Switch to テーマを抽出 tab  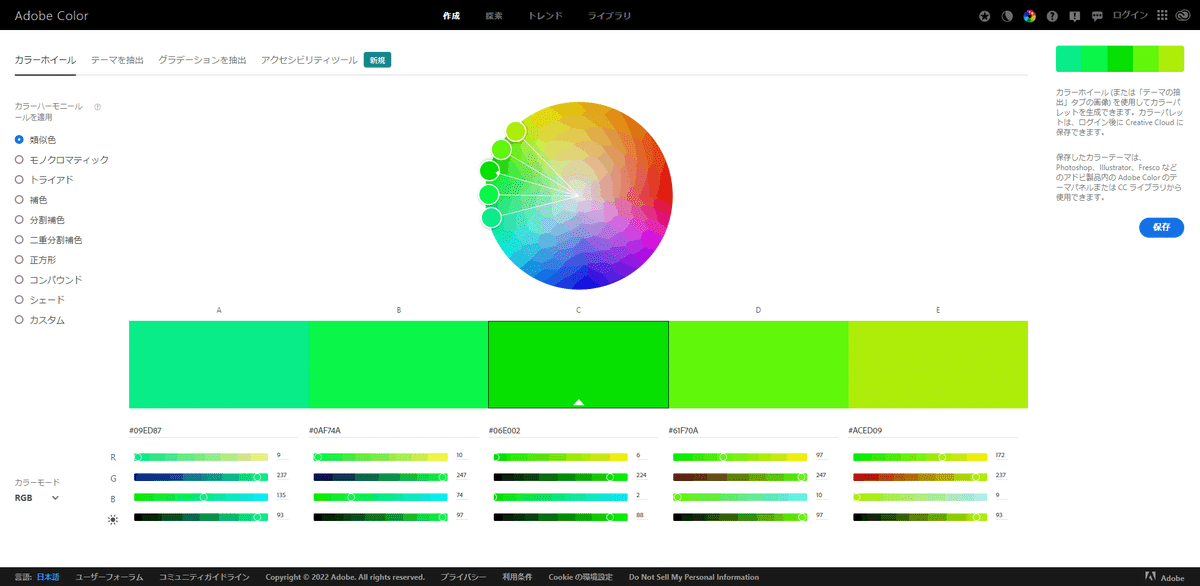(117, 60)
